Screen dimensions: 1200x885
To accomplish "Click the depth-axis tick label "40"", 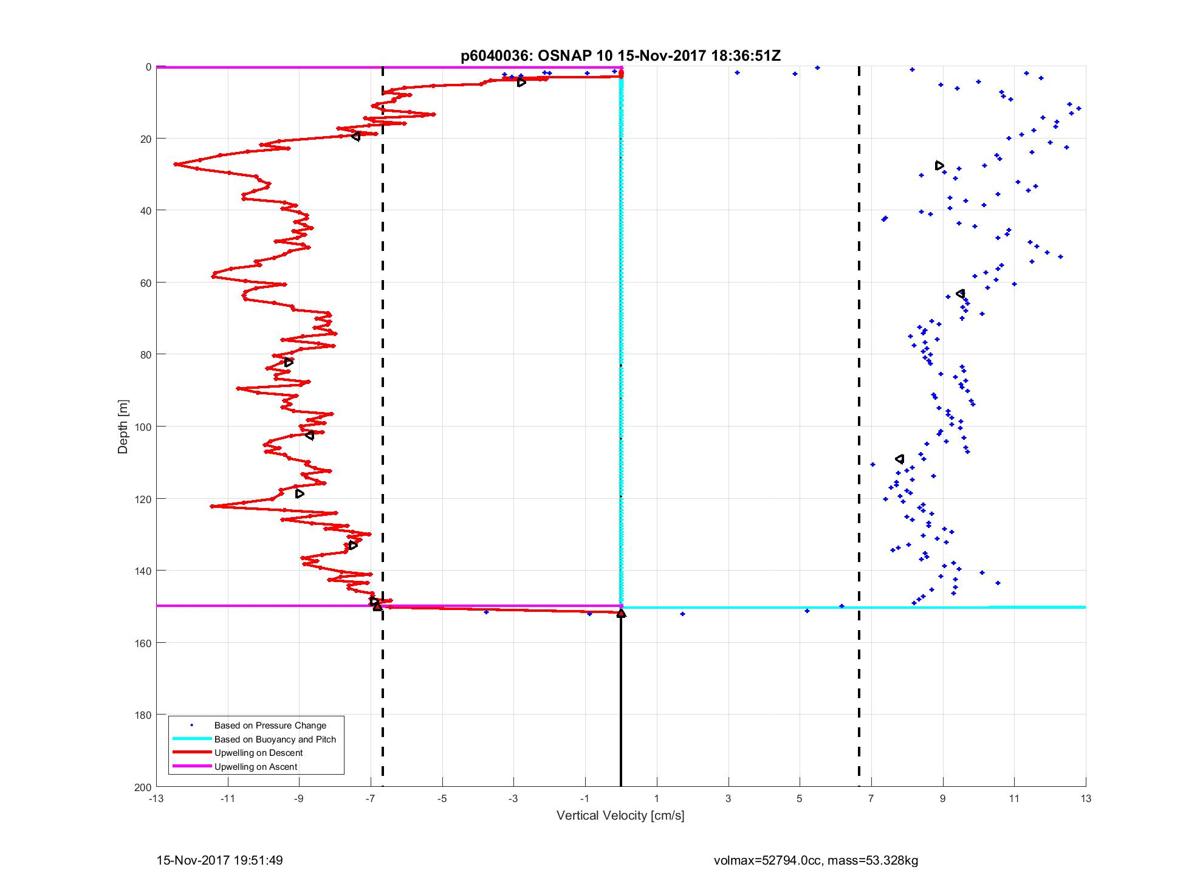I will [146, 211].
